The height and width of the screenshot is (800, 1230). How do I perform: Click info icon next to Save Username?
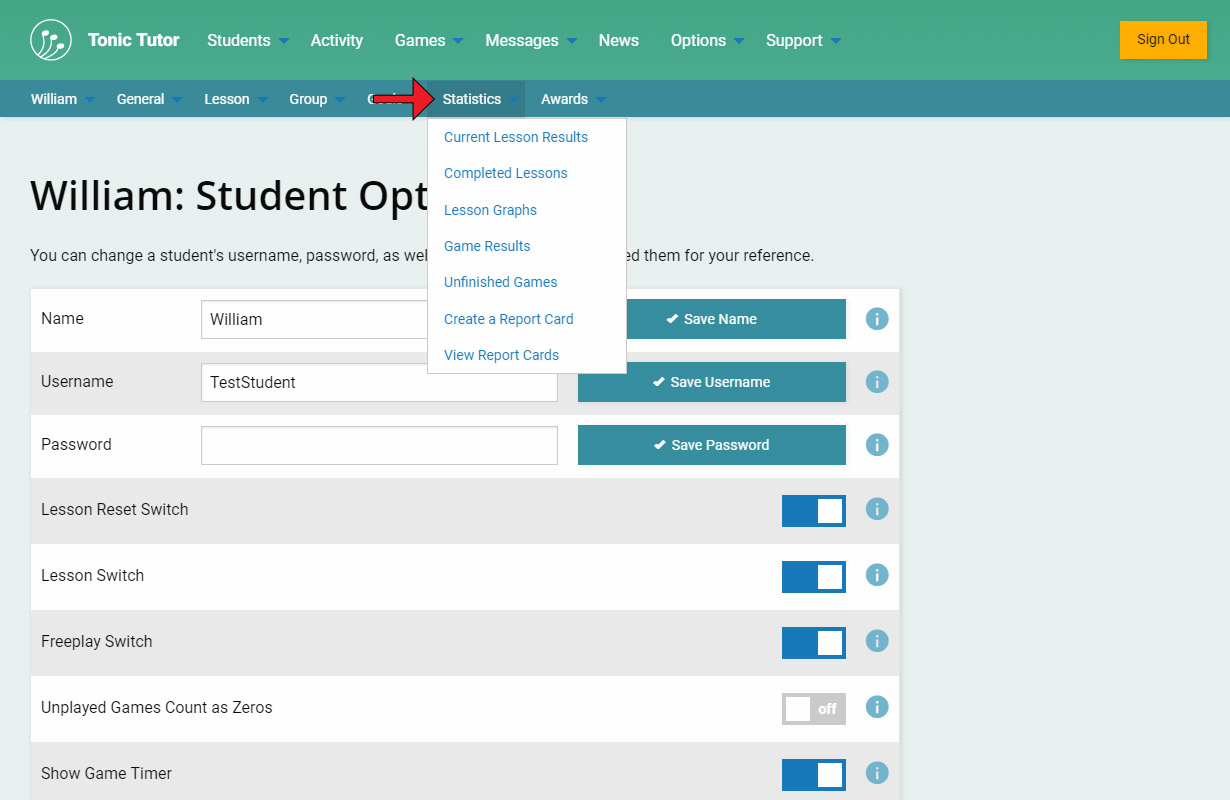[877, 382]
